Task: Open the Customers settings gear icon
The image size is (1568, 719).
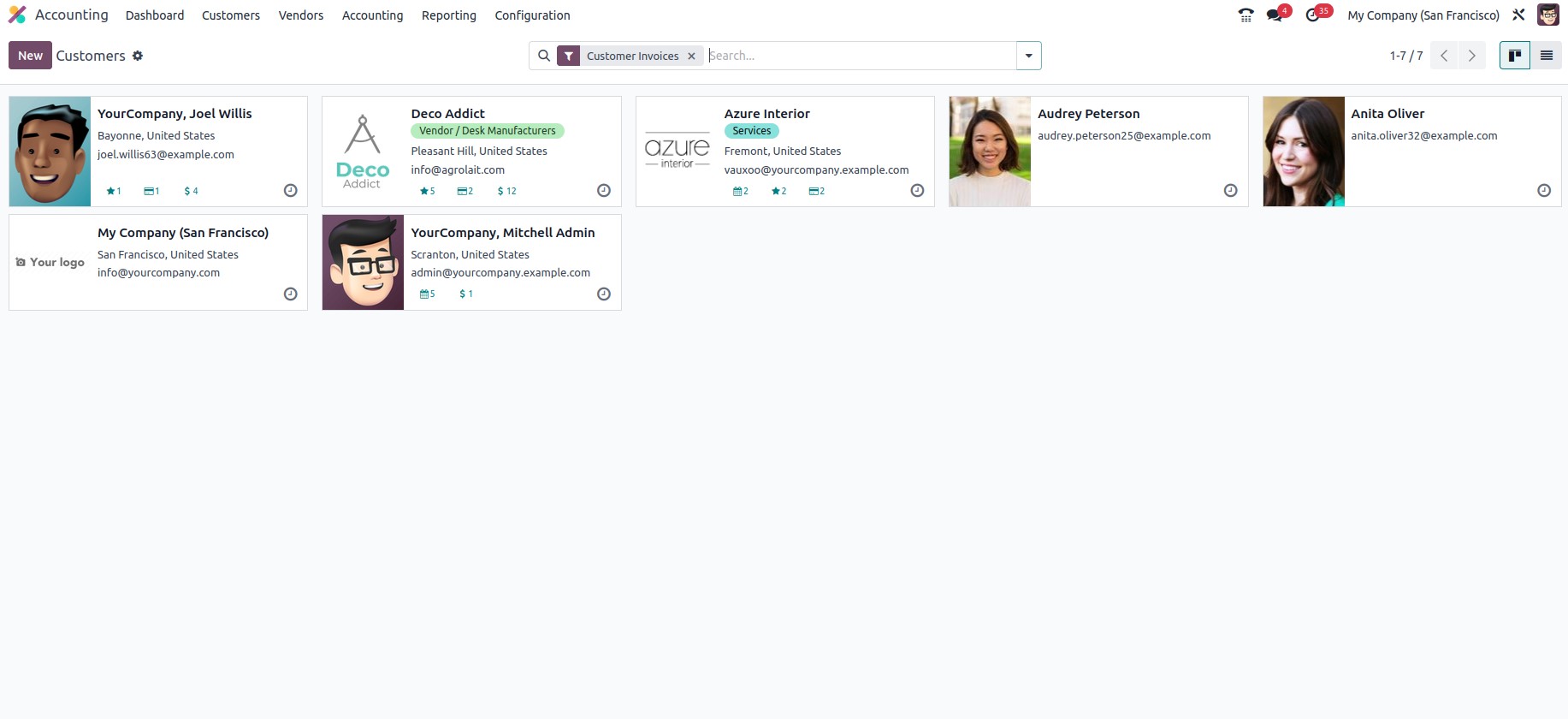Action: click(x=137, y=56)
